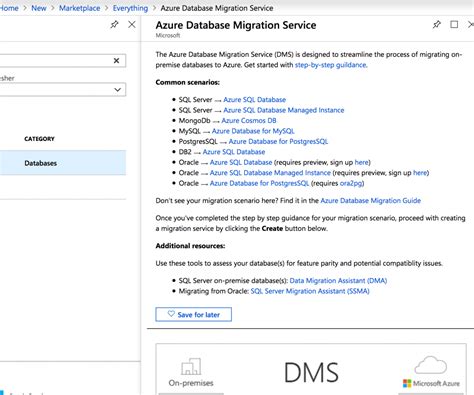Click the Azure Database Migration Service blade title
The width and height of the screenshot is (474, 395).
point(236,25)
